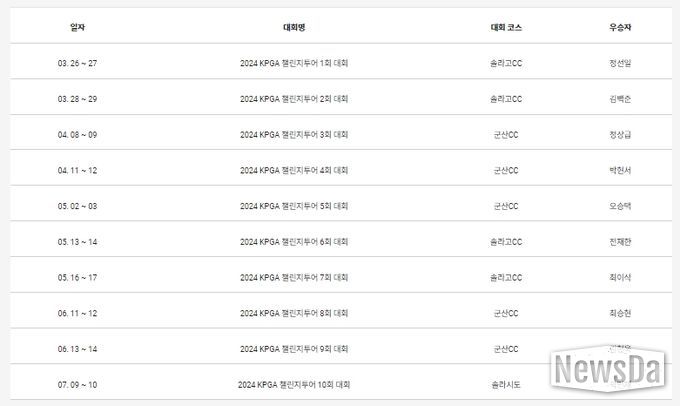
Task: Click the 일자 column header
Action: tap(77, 27)
